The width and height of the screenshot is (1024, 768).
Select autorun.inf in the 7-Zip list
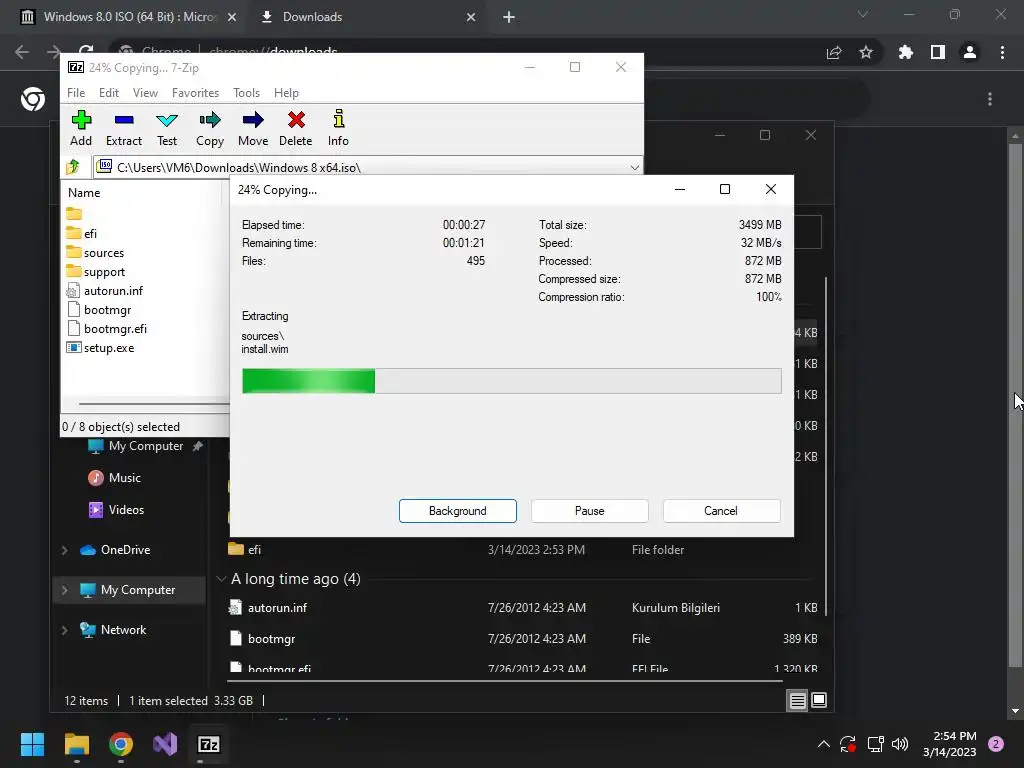(104, 291)
